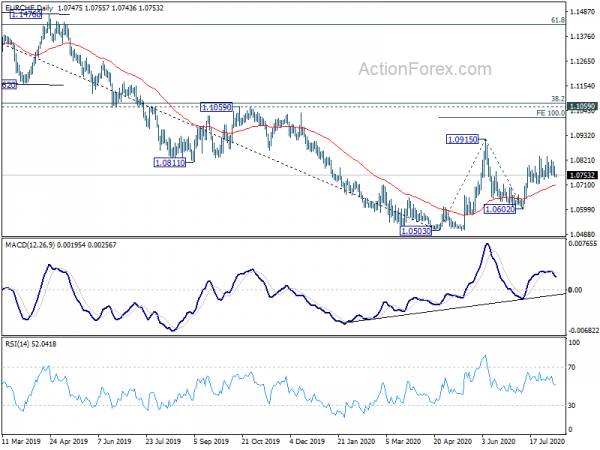Click the current price tag 1.07532
The width and height of the screenshot is (600, 450).
(581, 175)
